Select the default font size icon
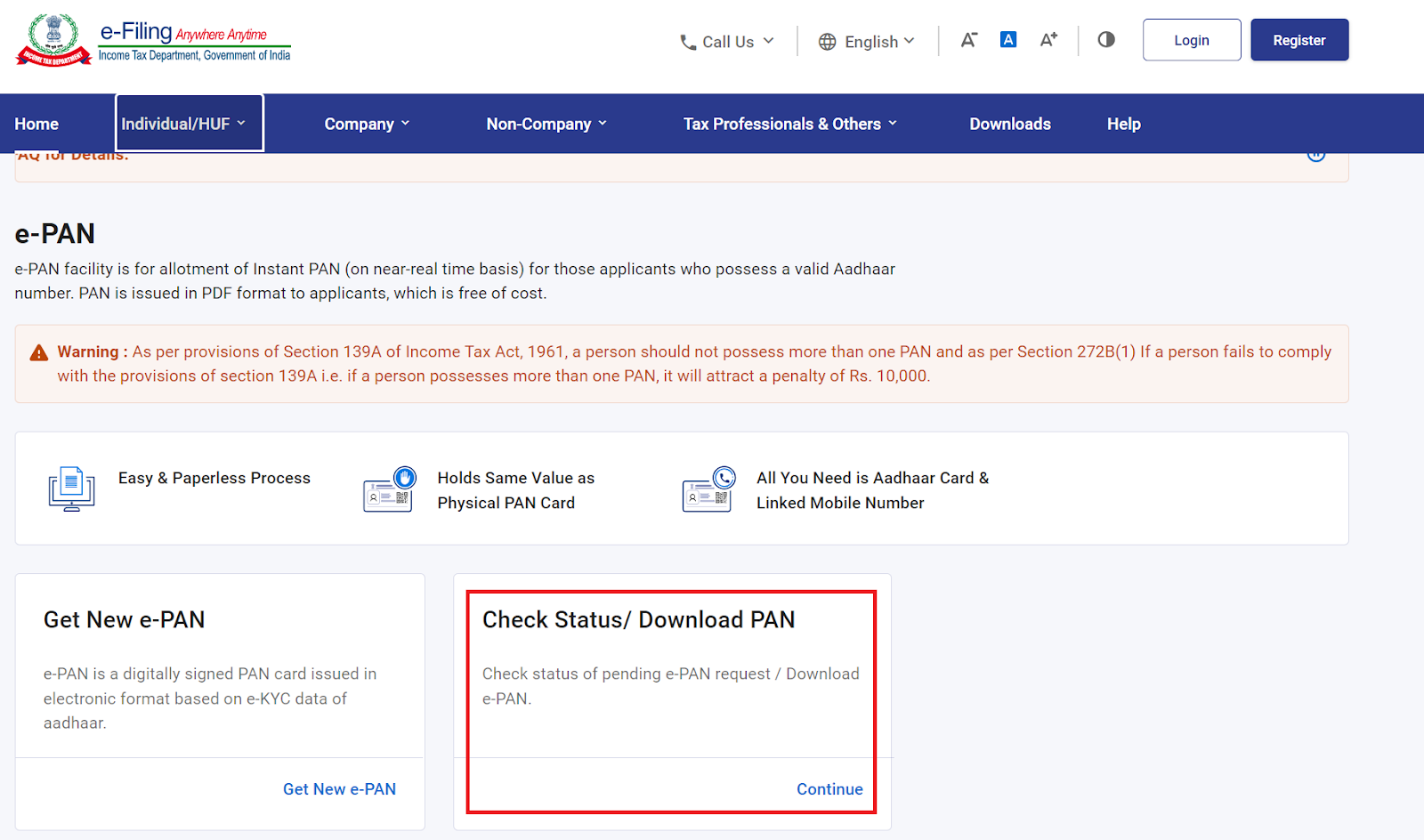 click(x=1007, y=40)
